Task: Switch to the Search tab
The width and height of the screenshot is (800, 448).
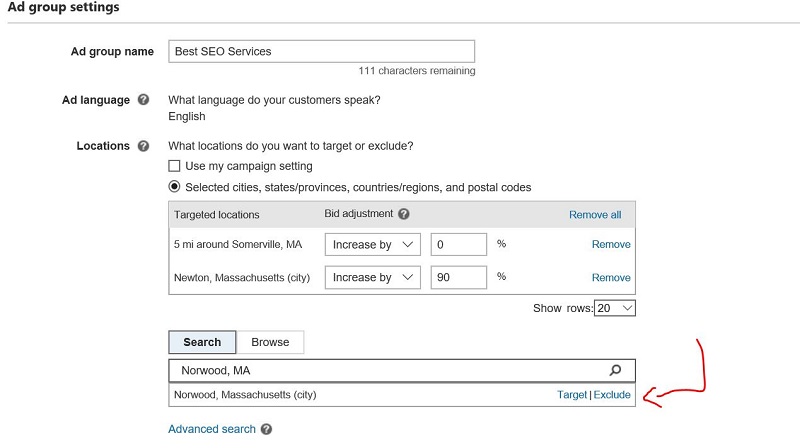Action: click(x=202, y=342)
